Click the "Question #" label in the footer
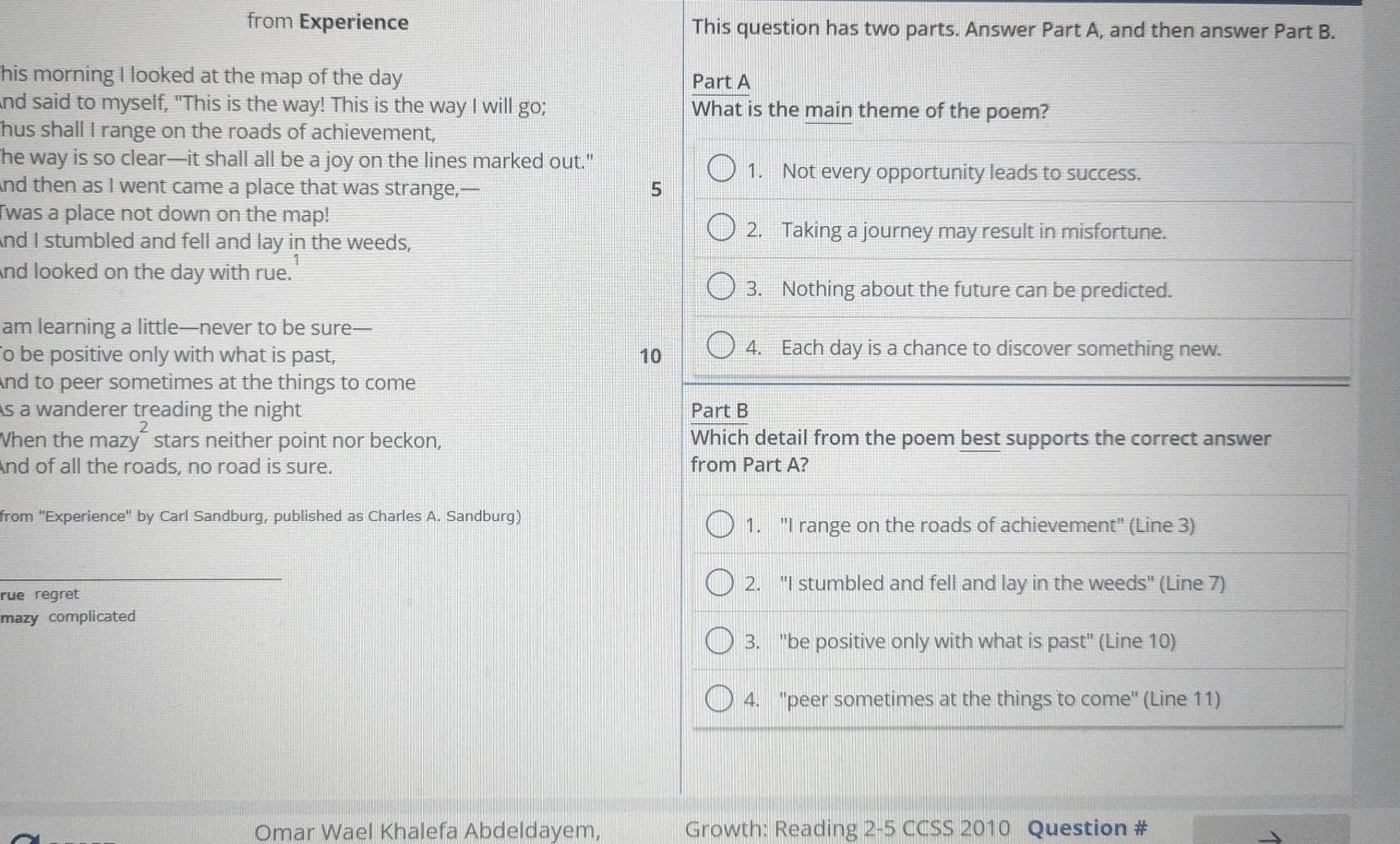This screenshot has width=1400, height=844. click(1087, 828)
